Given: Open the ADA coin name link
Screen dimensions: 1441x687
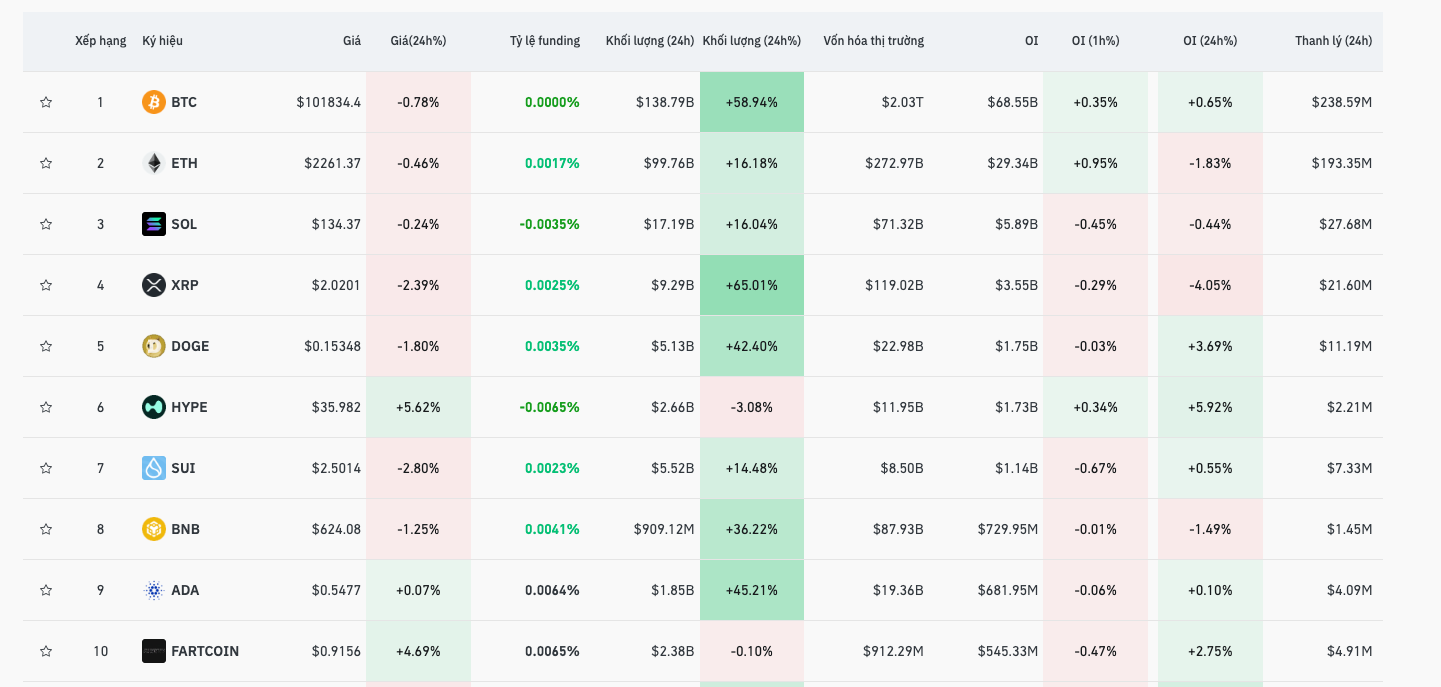Looking at the screenshot, I should pos(185,590).
